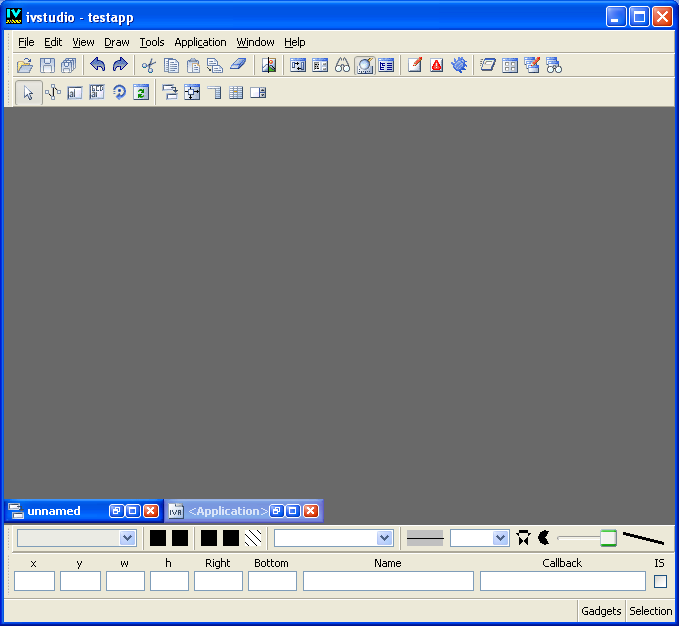Expand the wide middle combo box
The image size is (679, 626).
click(x=384, y=538)
